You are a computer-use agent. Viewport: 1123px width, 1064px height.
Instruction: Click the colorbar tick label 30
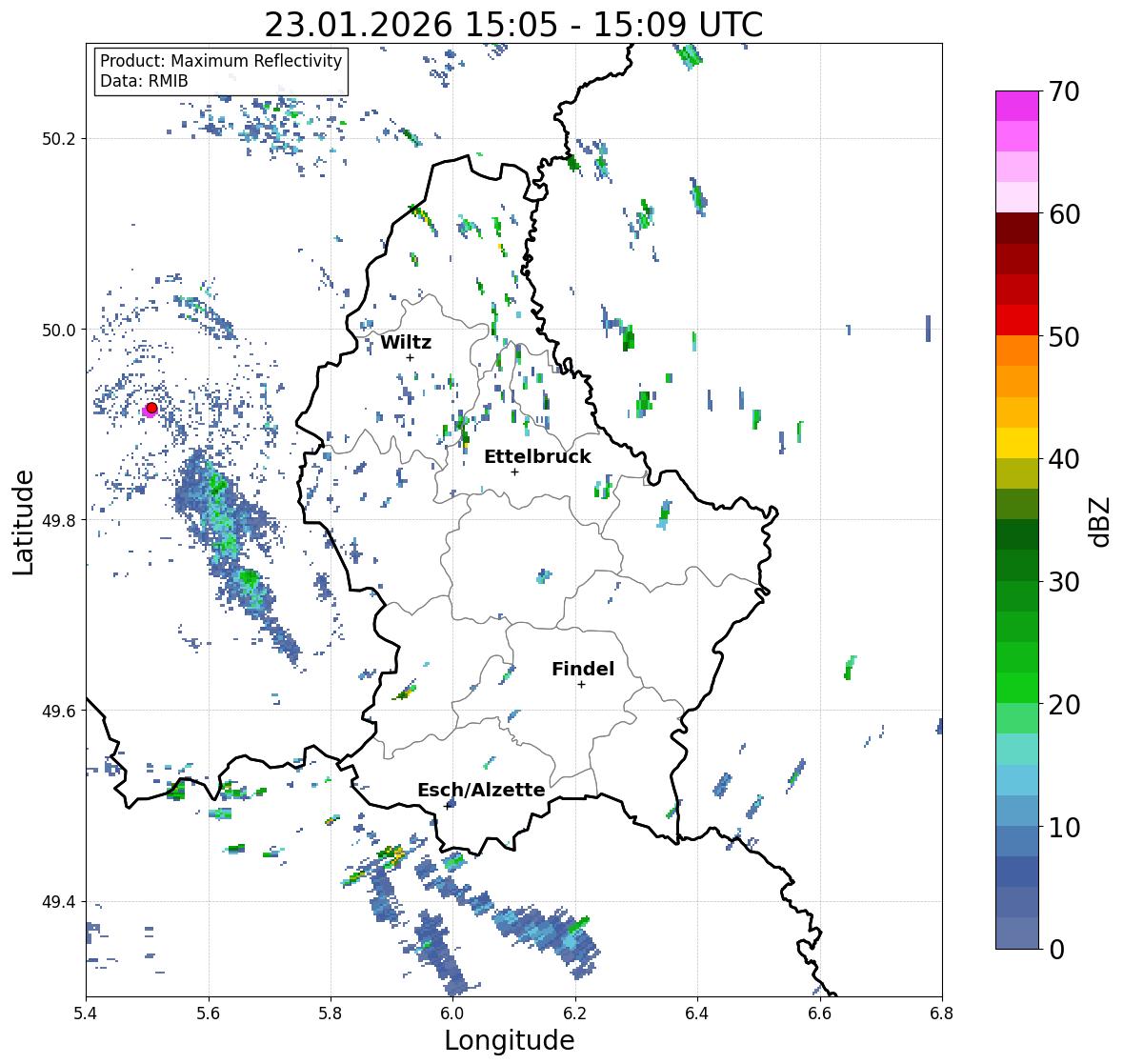click(x=1064, y=582)
